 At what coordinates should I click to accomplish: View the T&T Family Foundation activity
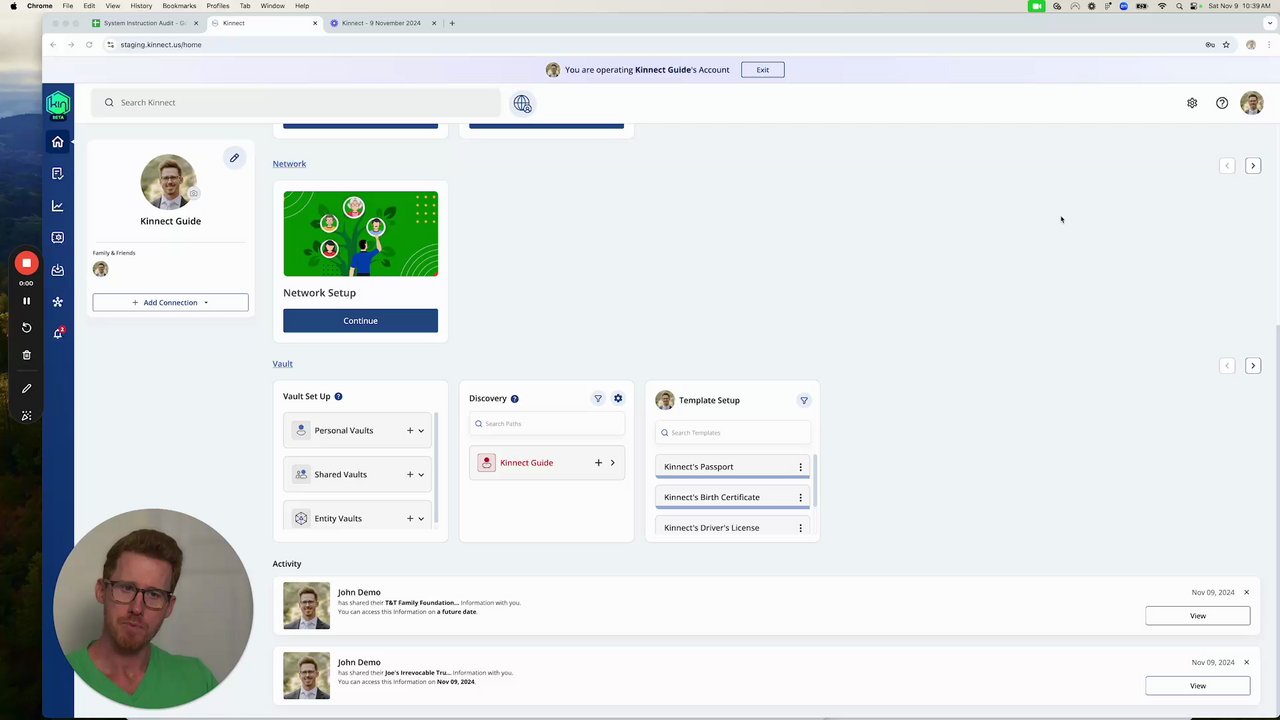click(1198, 616)
